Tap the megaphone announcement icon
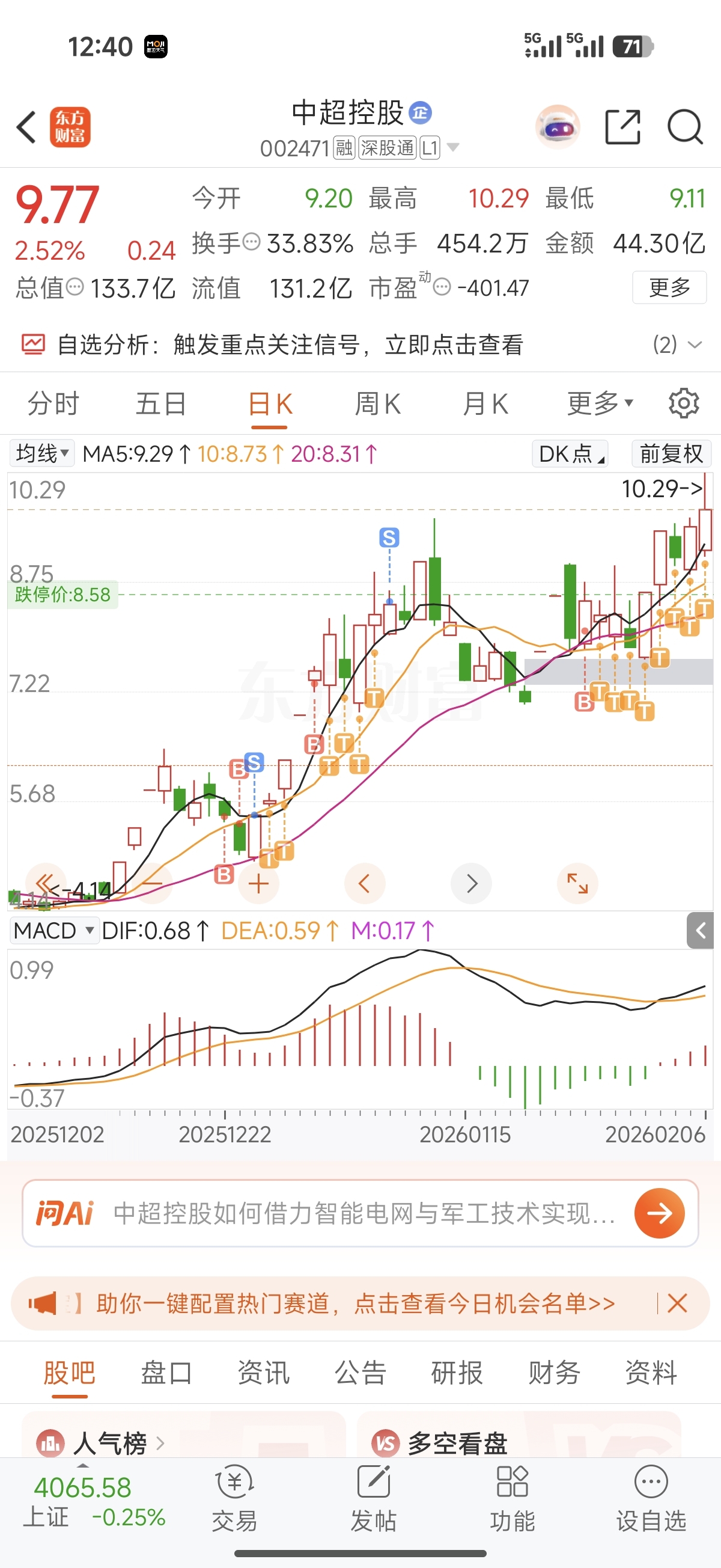 tap(42, 1303)
